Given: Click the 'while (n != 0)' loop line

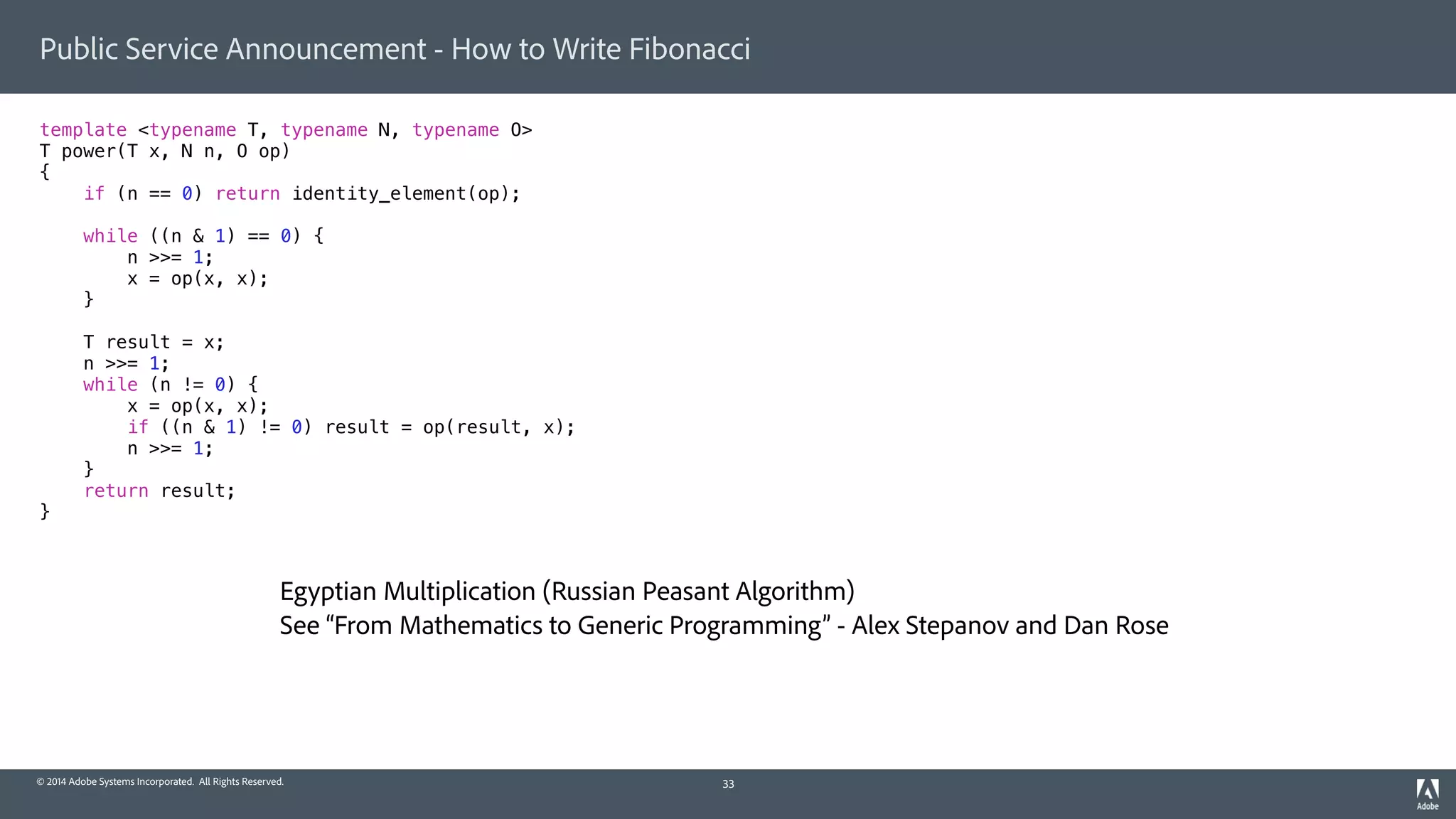Looking at the screenshot, I should tap(171, 385).
